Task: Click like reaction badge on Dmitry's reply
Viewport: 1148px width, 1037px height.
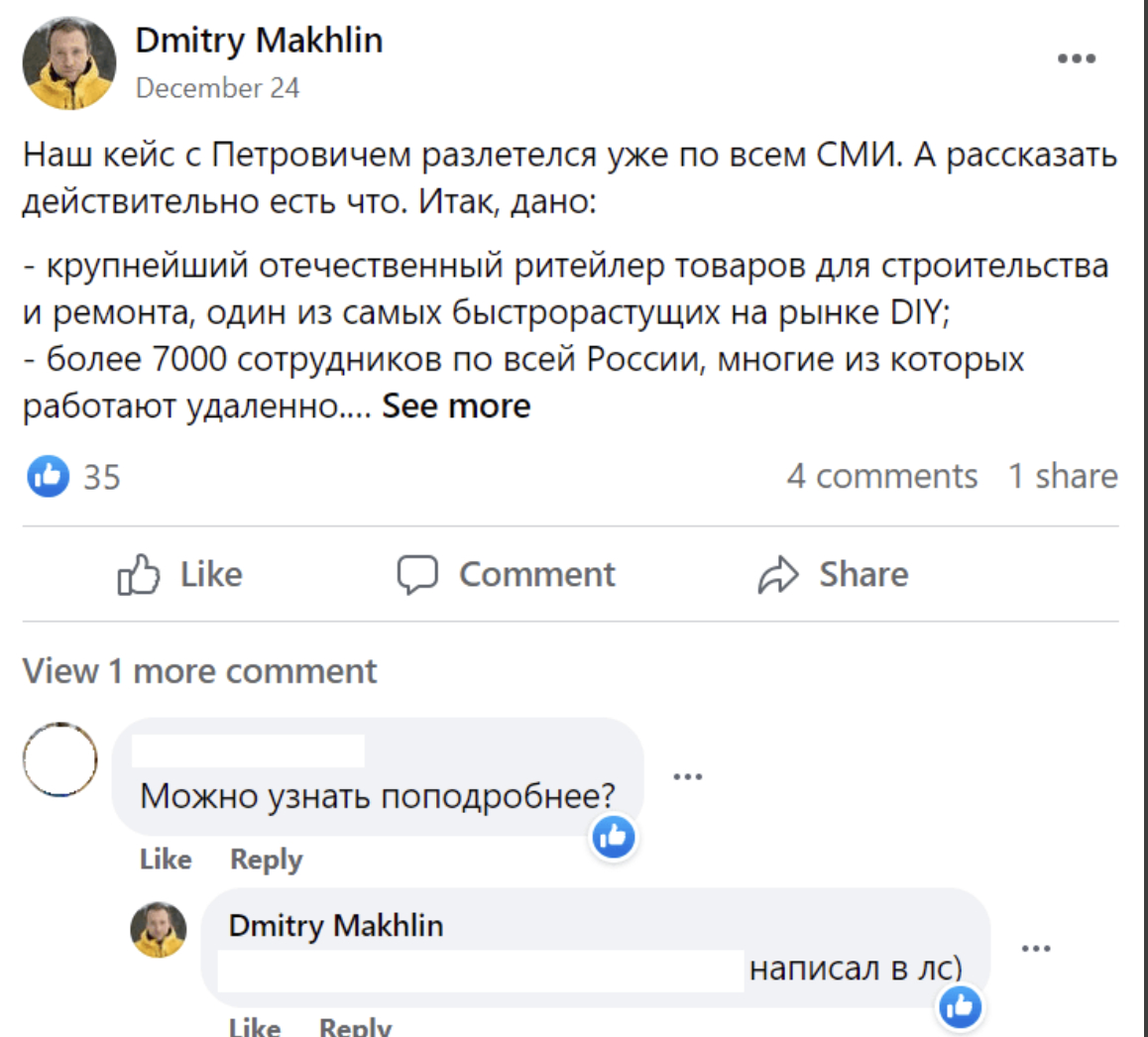Action: click(x=960, y=1007)
